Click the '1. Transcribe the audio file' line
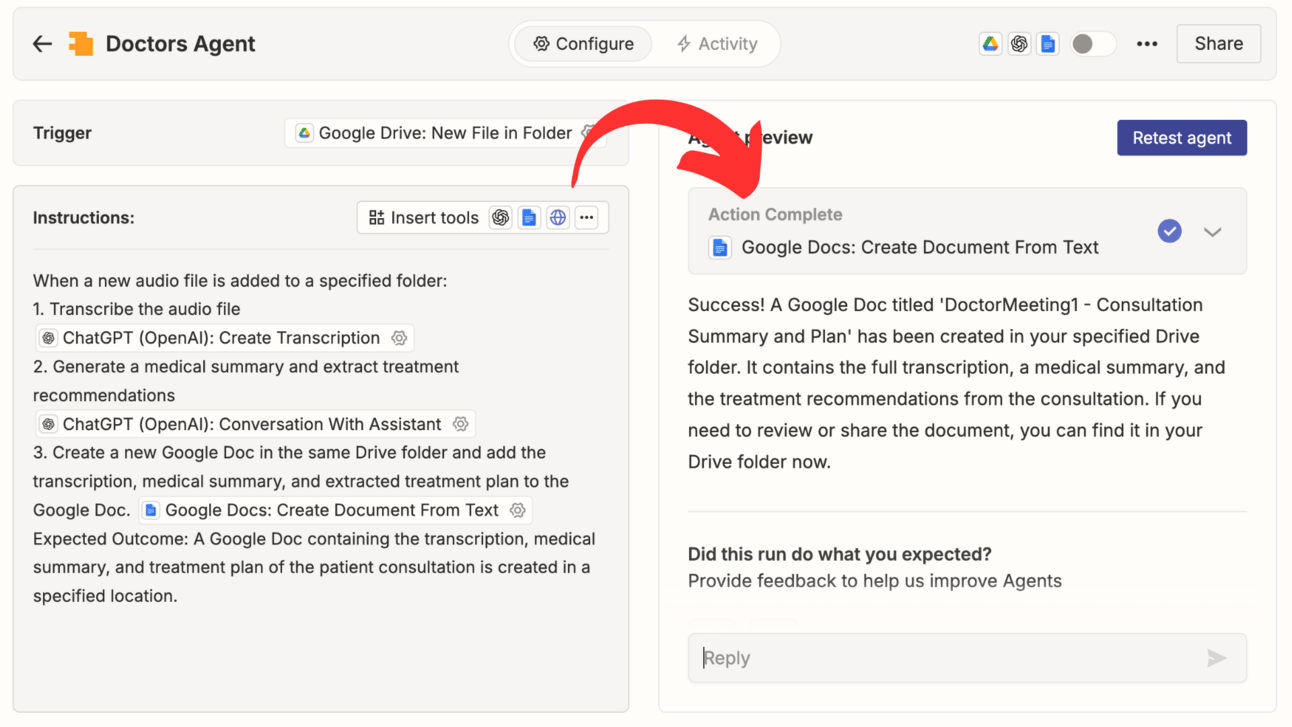This screenshot has height=727, width=1292. [x=137, y=309]
